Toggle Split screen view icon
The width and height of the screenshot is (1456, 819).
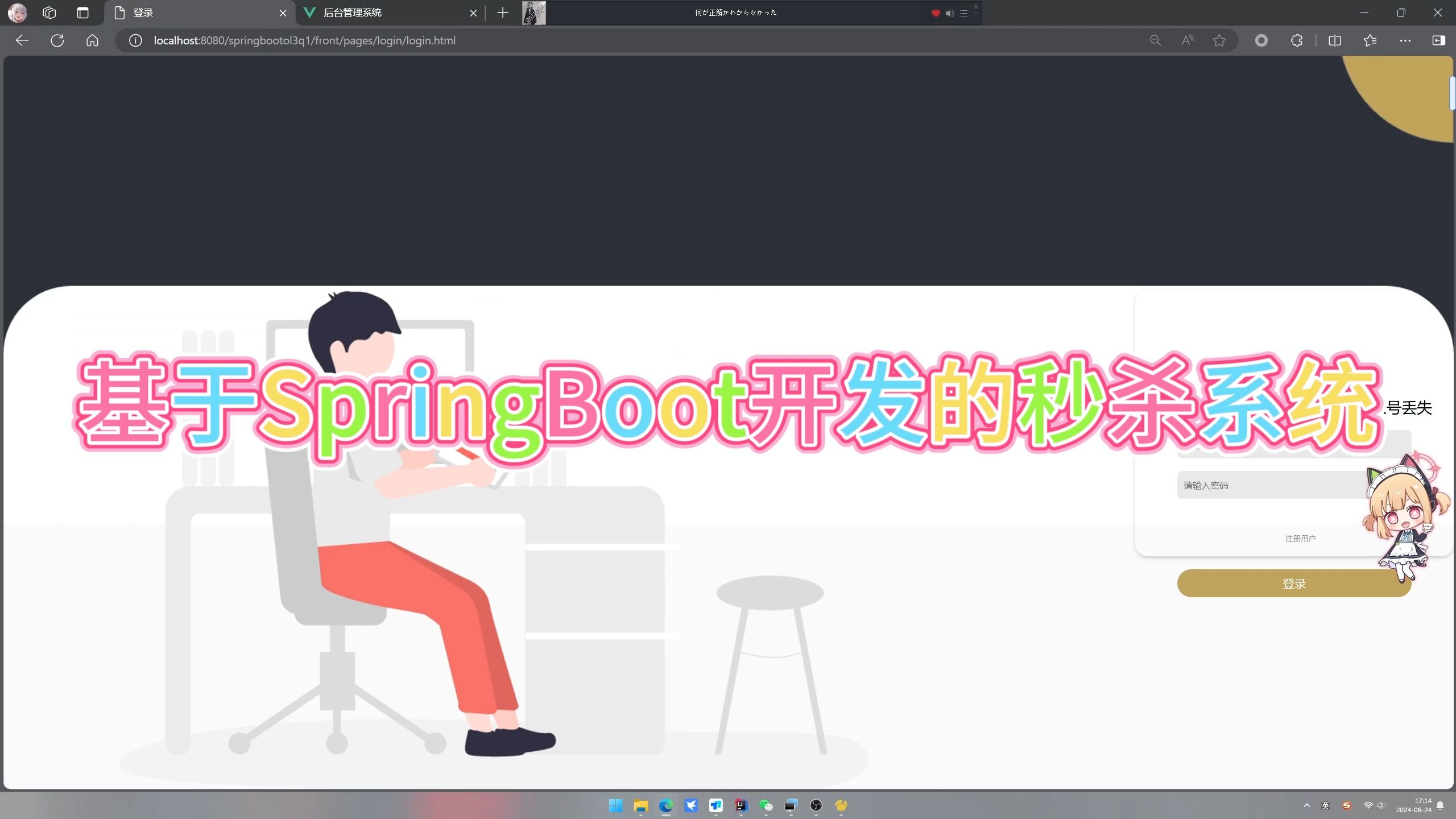coord(1335,40)
